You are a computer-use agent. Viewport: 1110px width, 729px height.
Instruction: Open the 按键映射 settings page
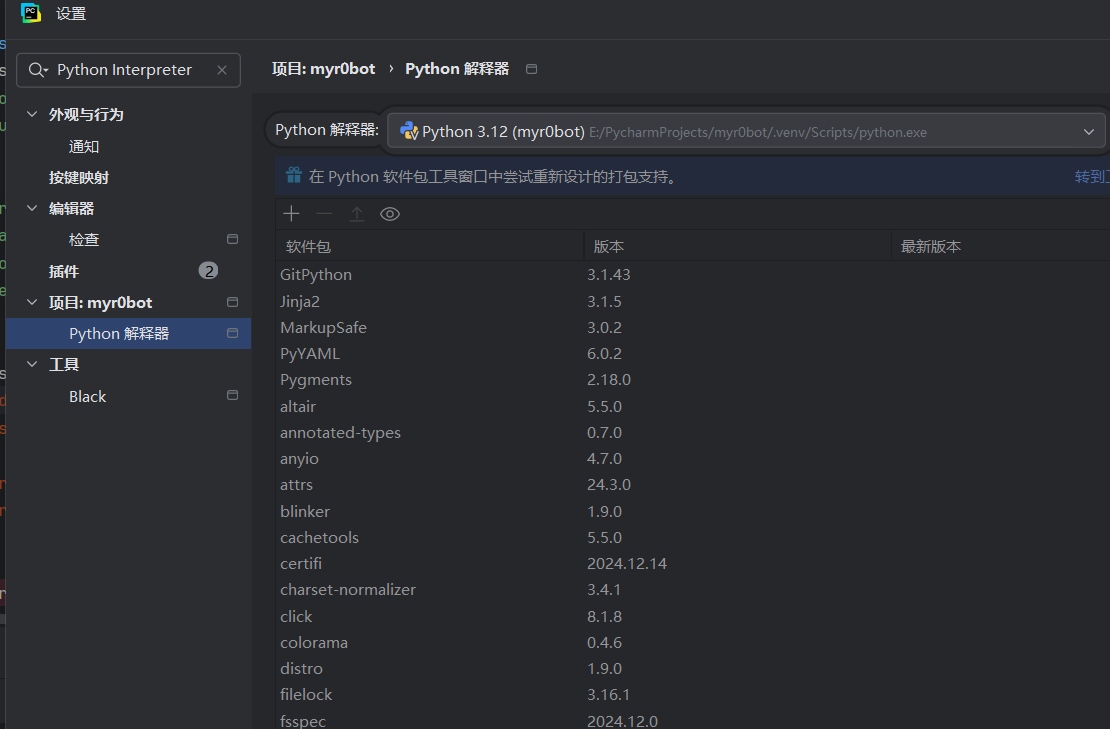(79, 178)
